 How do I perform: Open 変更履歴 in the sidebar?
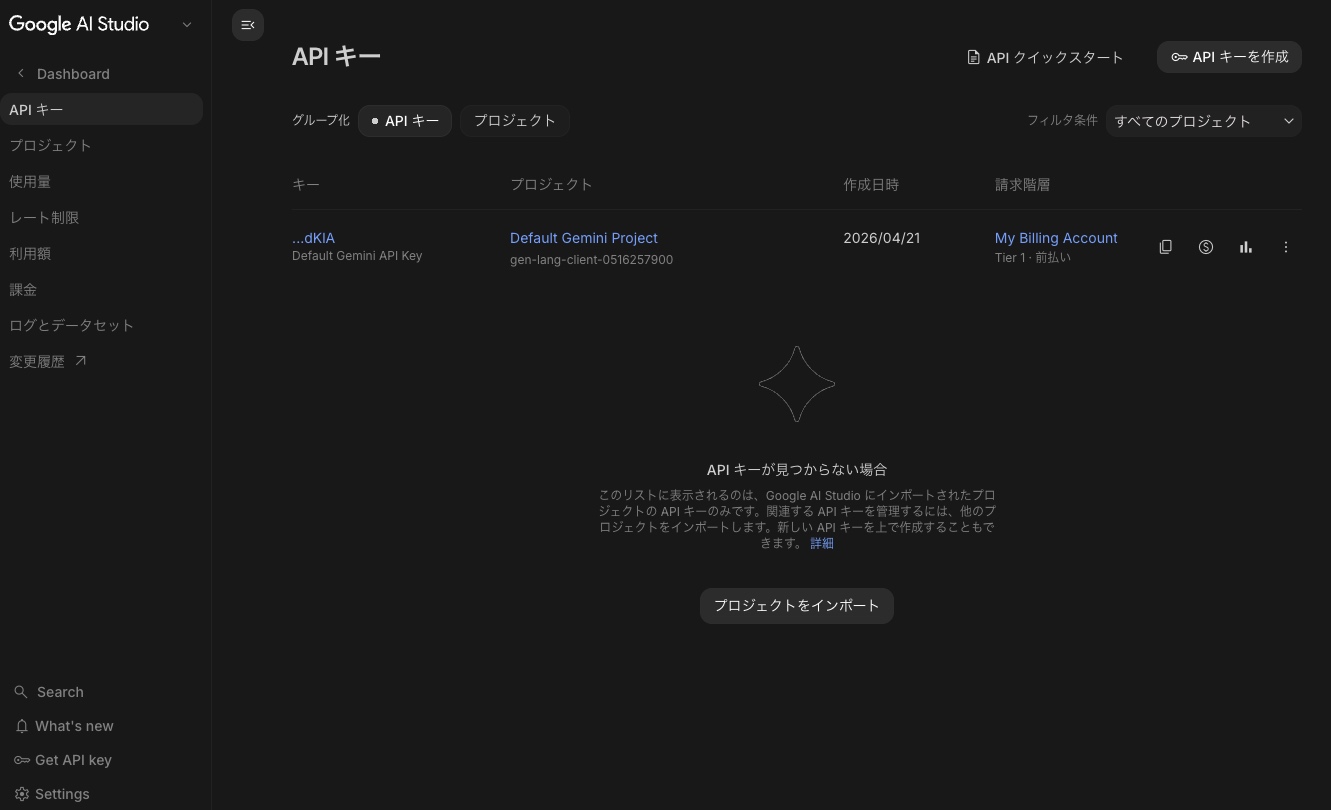101,361
